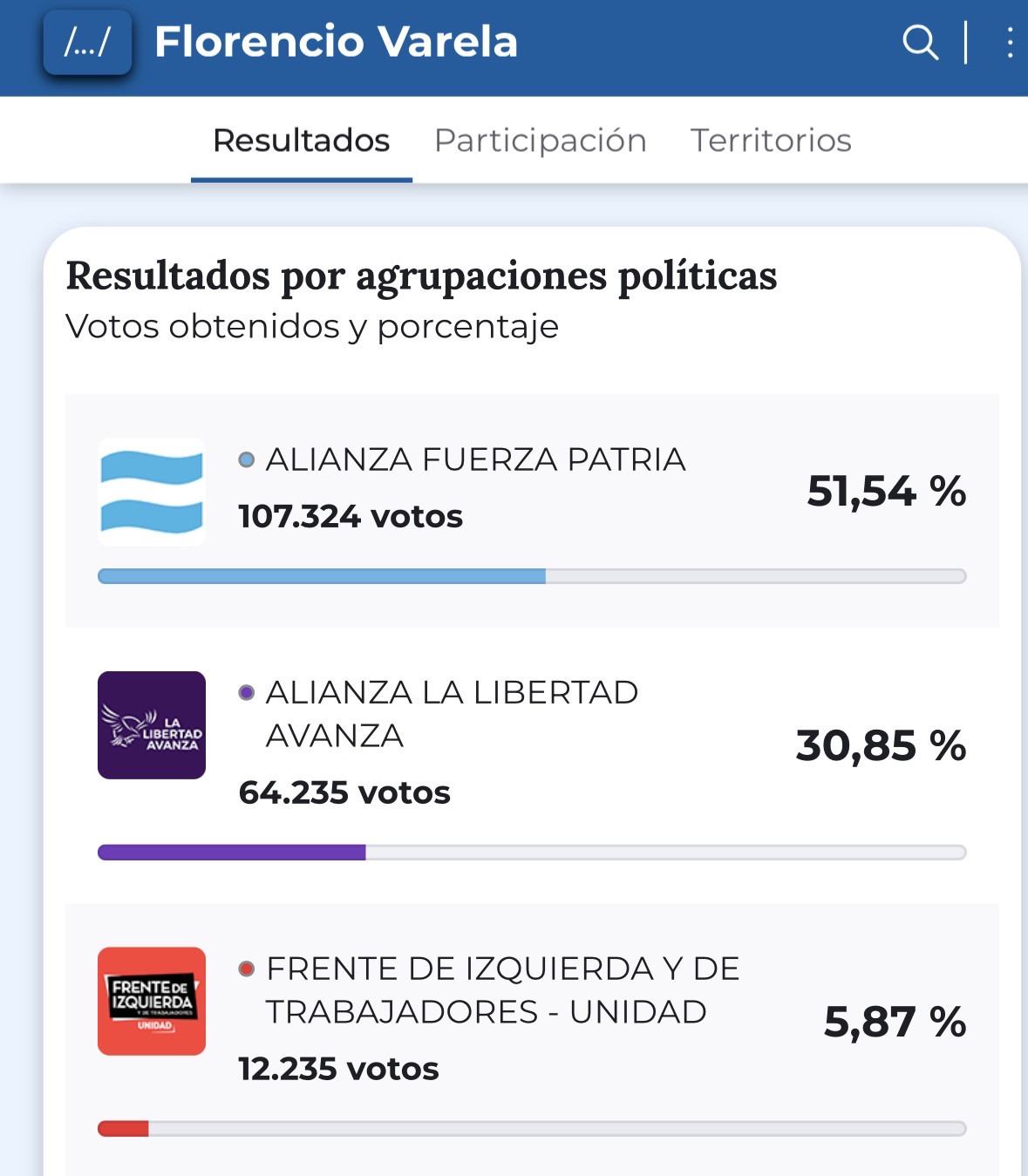
Task: Click the purple dot beside La Libertad Avanza
Action: pos(247,692)
